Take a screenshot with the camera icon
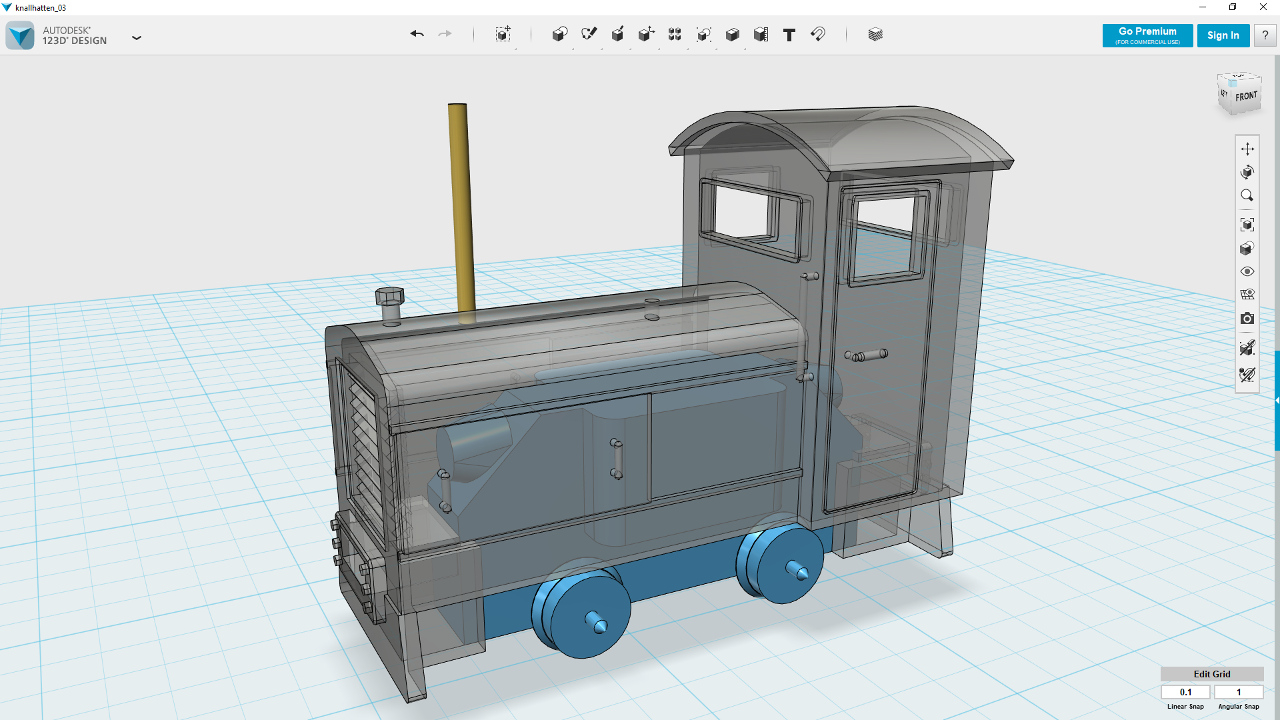The width and height of the screenshot is (1280, 720). tap(1247, 319)
